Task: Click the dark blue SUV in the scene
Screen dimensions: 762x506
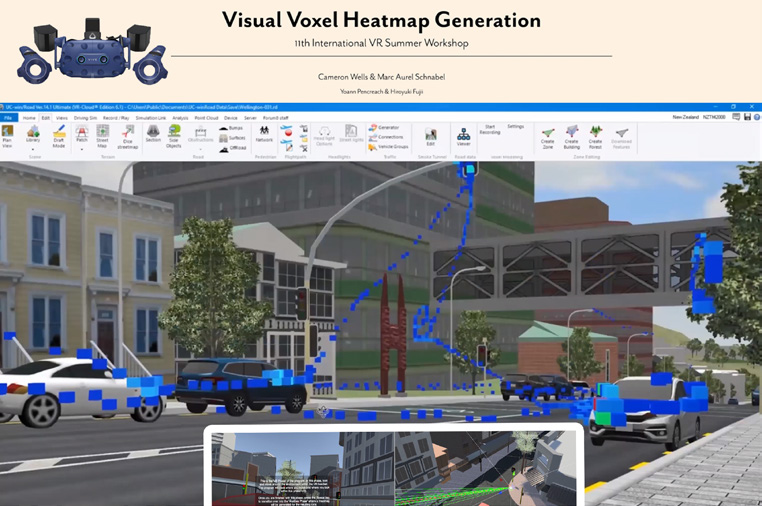Action: 242,385
